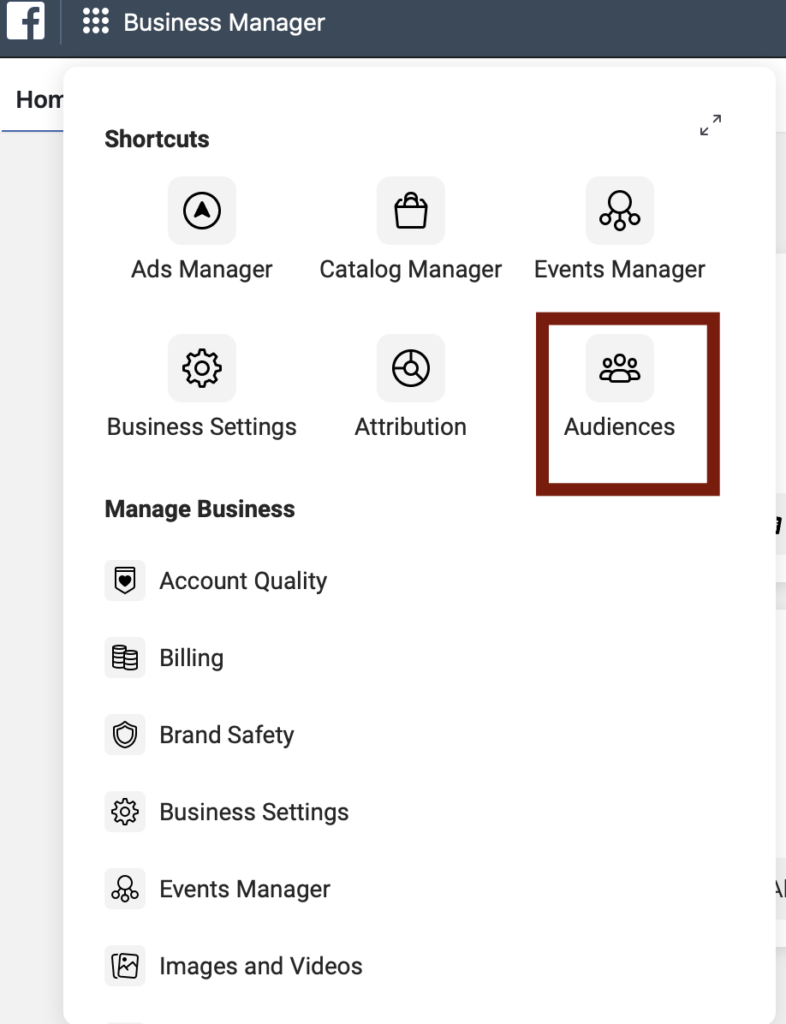Choose Business Settings under Manage Business
The width and height of the screenshot is (786, 1024).
254,812
